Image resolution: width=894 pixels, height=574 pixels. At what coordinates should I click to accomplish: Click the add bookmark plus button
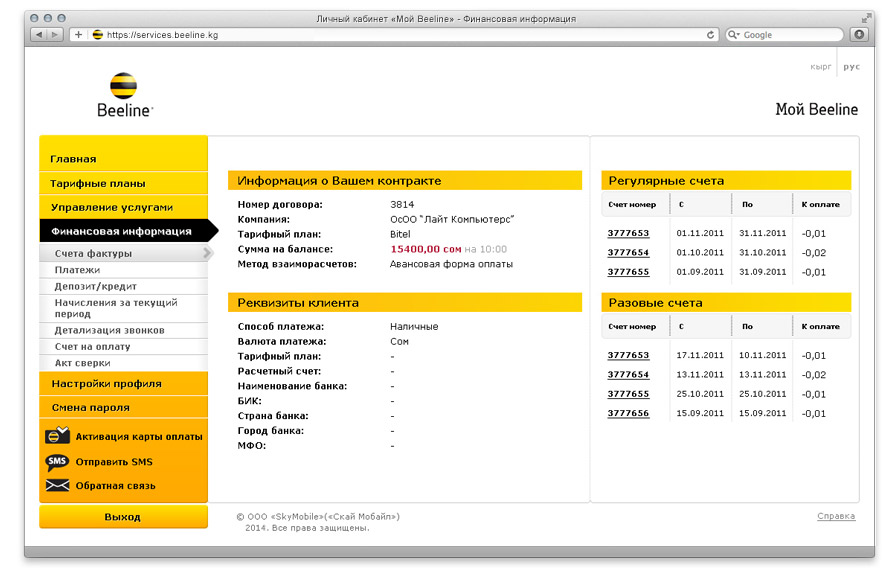78,35
